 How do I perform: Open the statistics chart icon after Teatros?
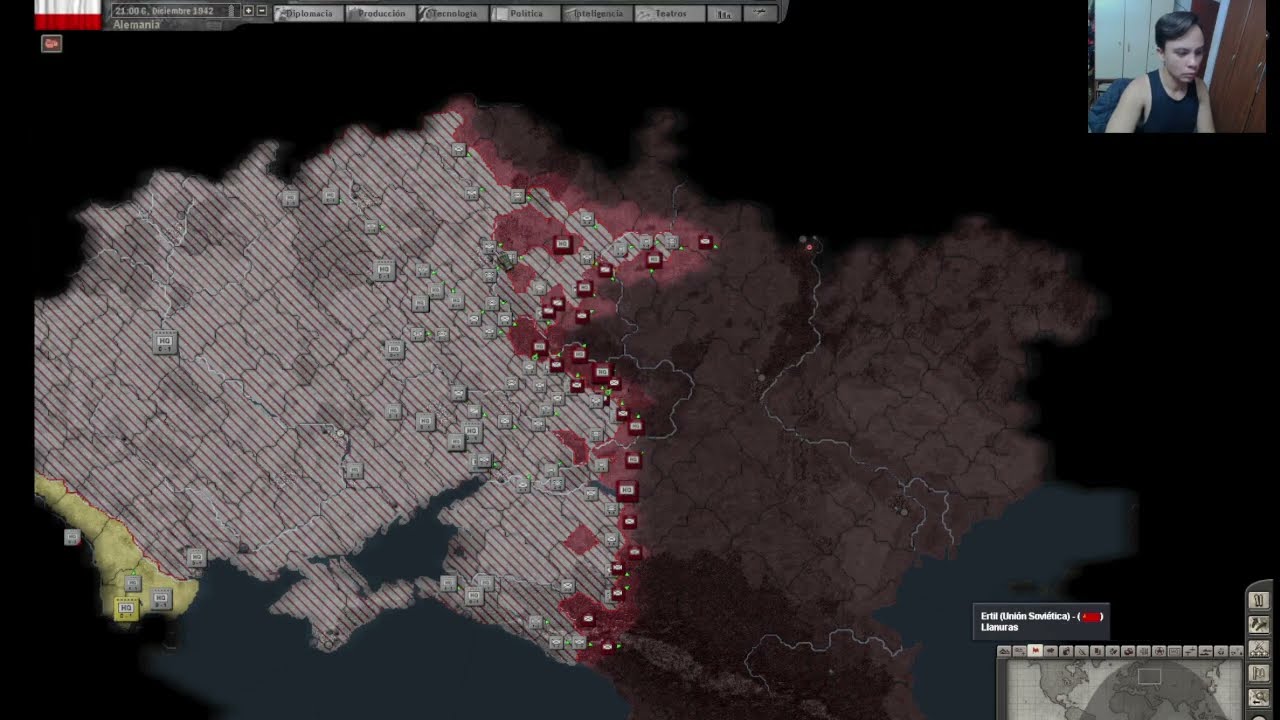click(x=725, y=13)
